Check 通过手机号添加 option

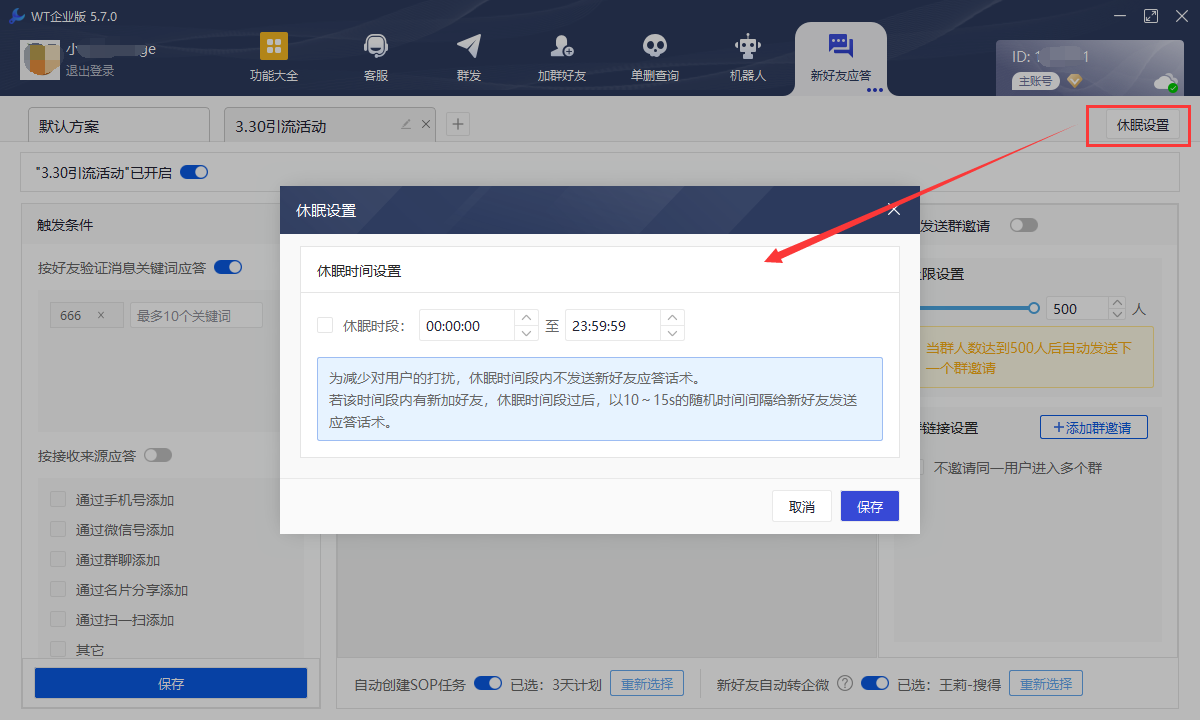click(58, 500)
